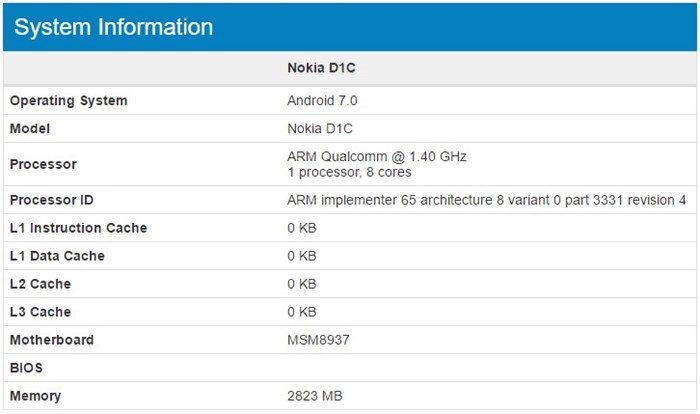
Task: Click the Processor ID row label
Action: pyautogui.click(x=51, y=200)
